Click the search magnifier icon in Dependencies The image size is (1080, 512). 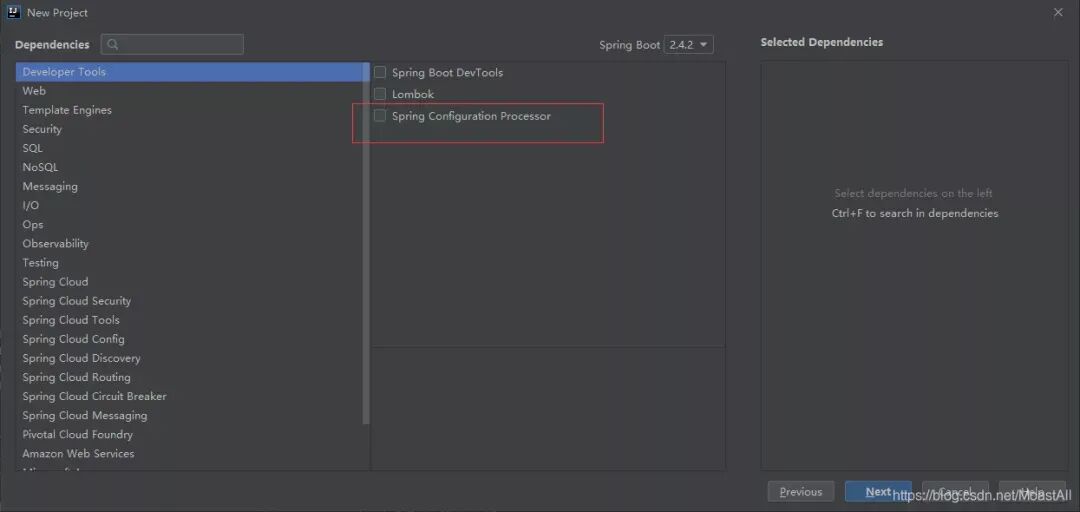click(114, 44)
